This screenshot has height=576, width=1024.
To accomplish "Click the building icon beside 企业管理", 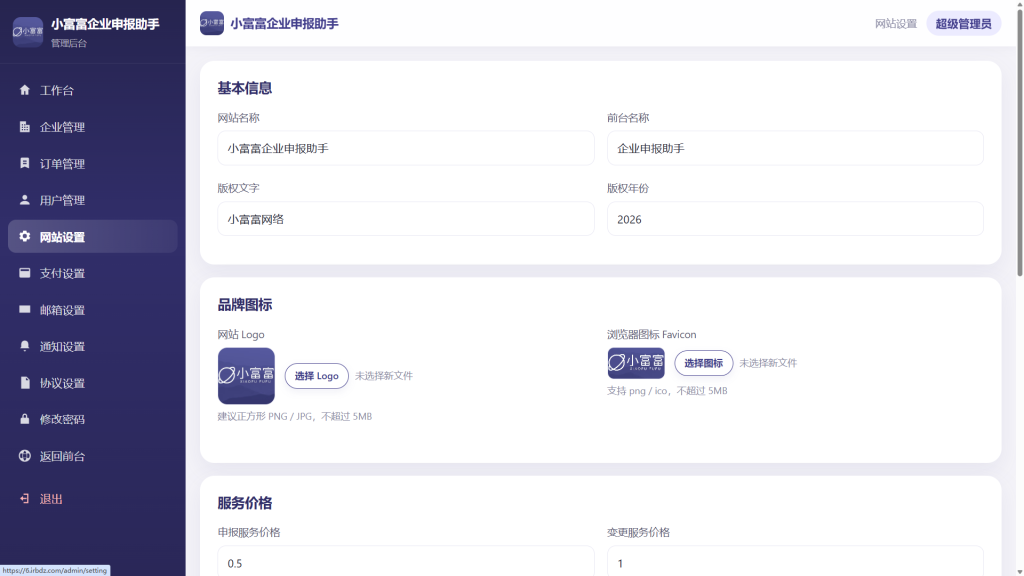I will coord(25,127).
